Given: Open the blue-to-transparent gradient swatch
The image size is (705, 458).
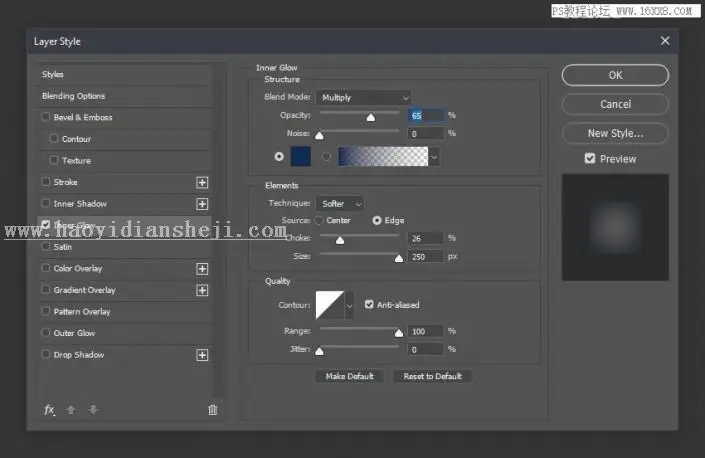Looking at the screenshot, I should pyautogui.click(x=383, y=156).
